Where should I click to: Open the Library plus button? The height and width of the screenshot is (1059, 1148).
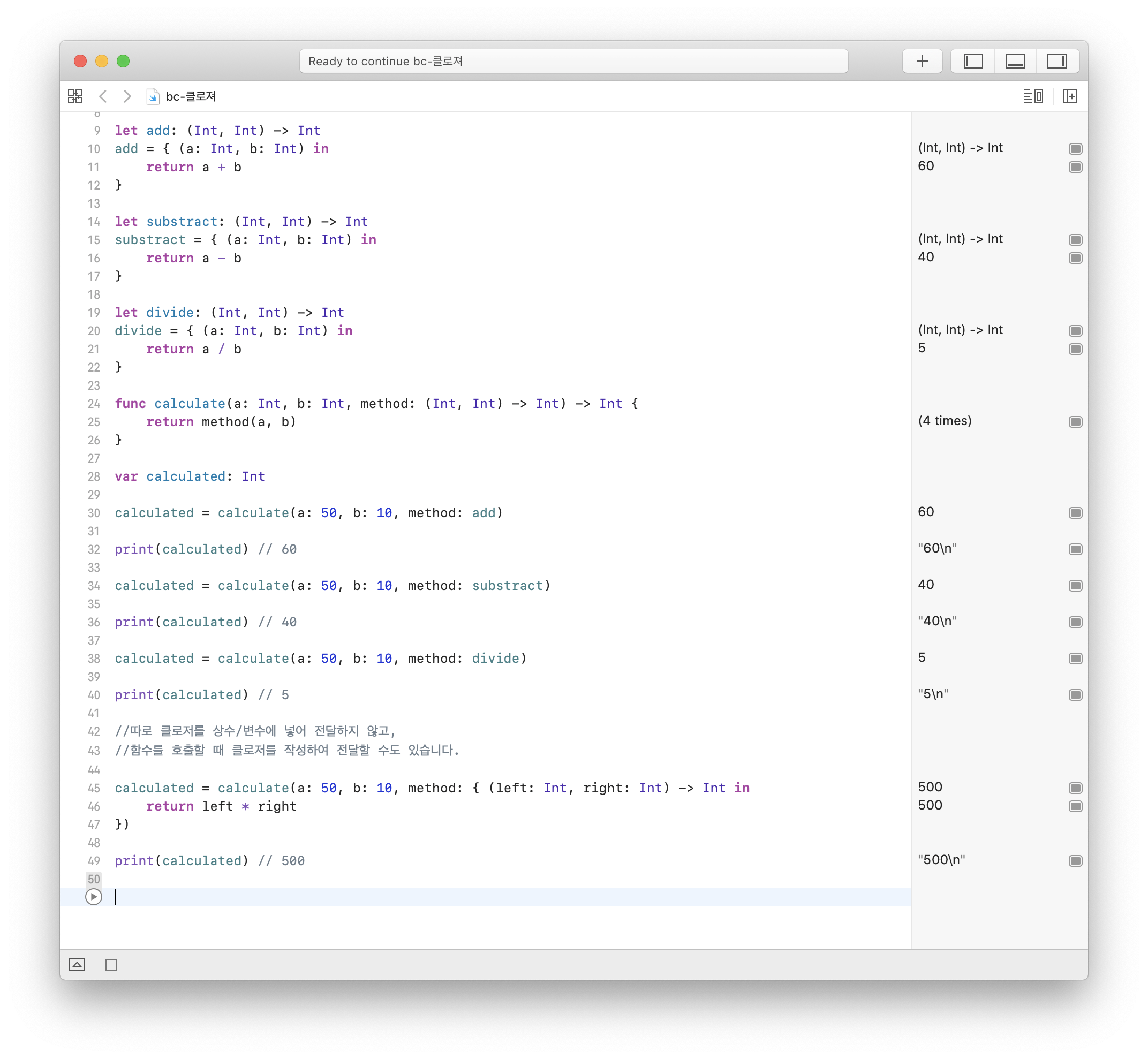[x=922, y=62]
